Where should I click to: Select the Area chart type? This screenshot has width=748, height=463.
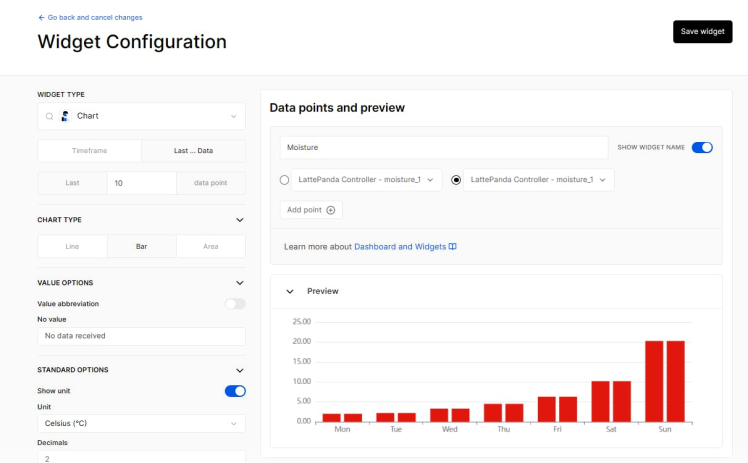[x=210, y=246]
